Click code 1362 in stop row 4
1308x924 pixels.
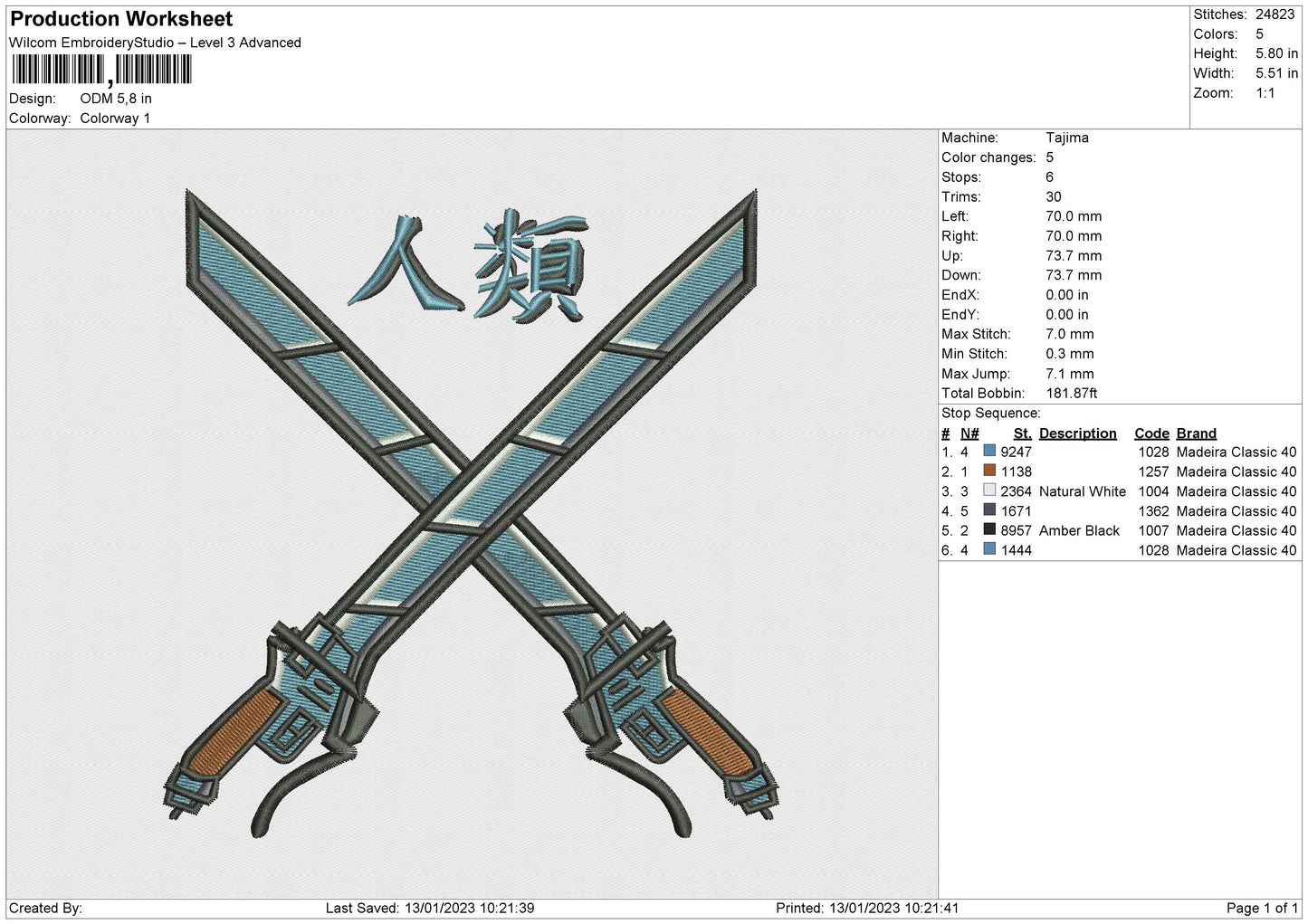pos(1154,511)
